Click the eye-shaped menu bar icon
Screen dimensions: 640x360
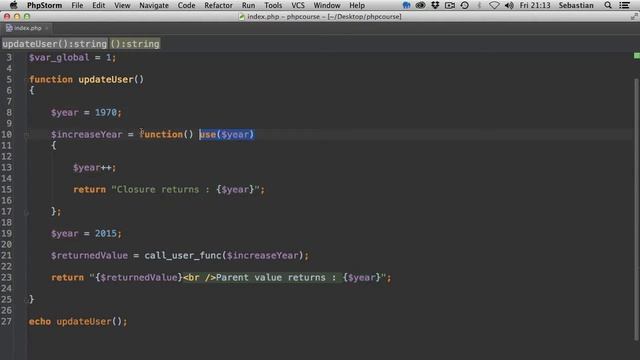point(420,5)
